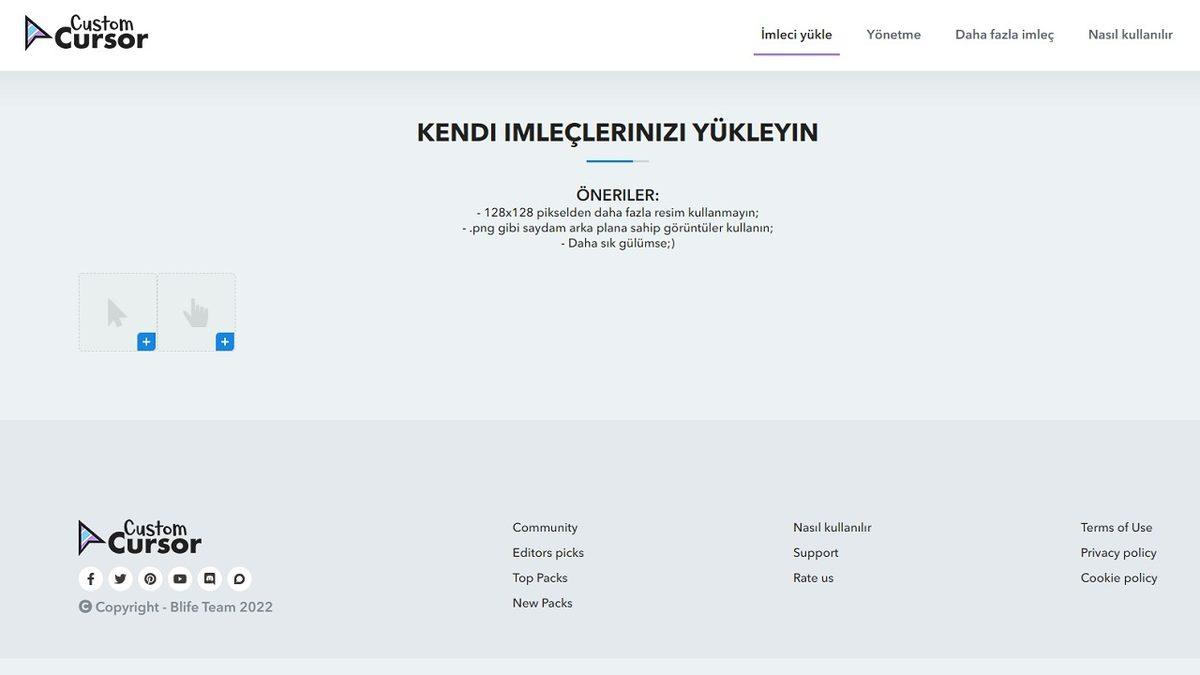
Task: Click the Custom Cursor logo in the footer
Action: click(140, 538)
